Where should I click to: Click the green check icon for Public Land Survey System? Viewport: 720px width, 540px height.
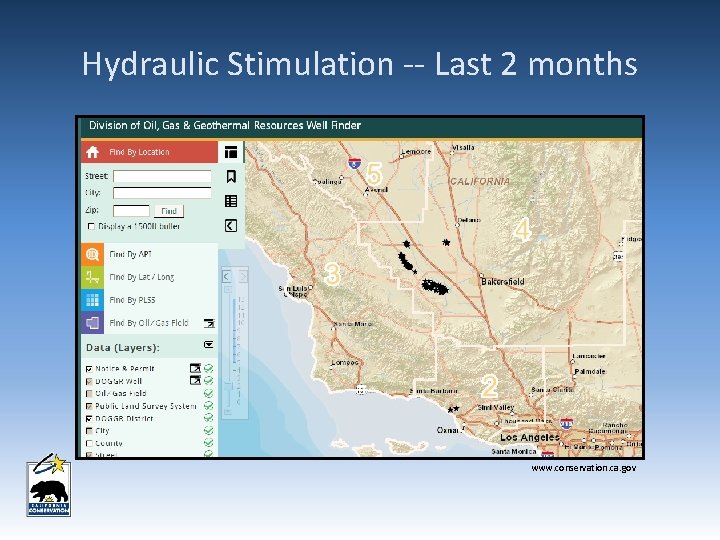click(208, 405)
